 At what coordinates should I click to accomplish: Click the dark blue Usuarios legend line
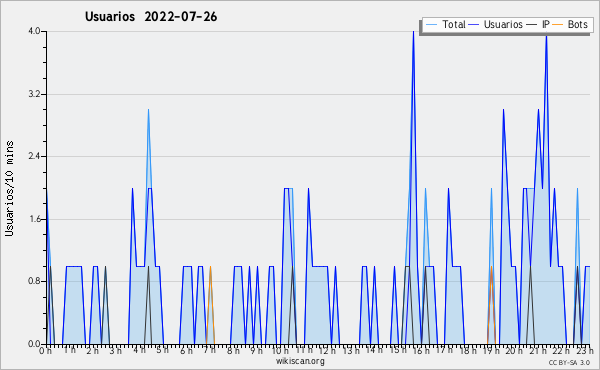pyautogui.click(x=474, y=24)
